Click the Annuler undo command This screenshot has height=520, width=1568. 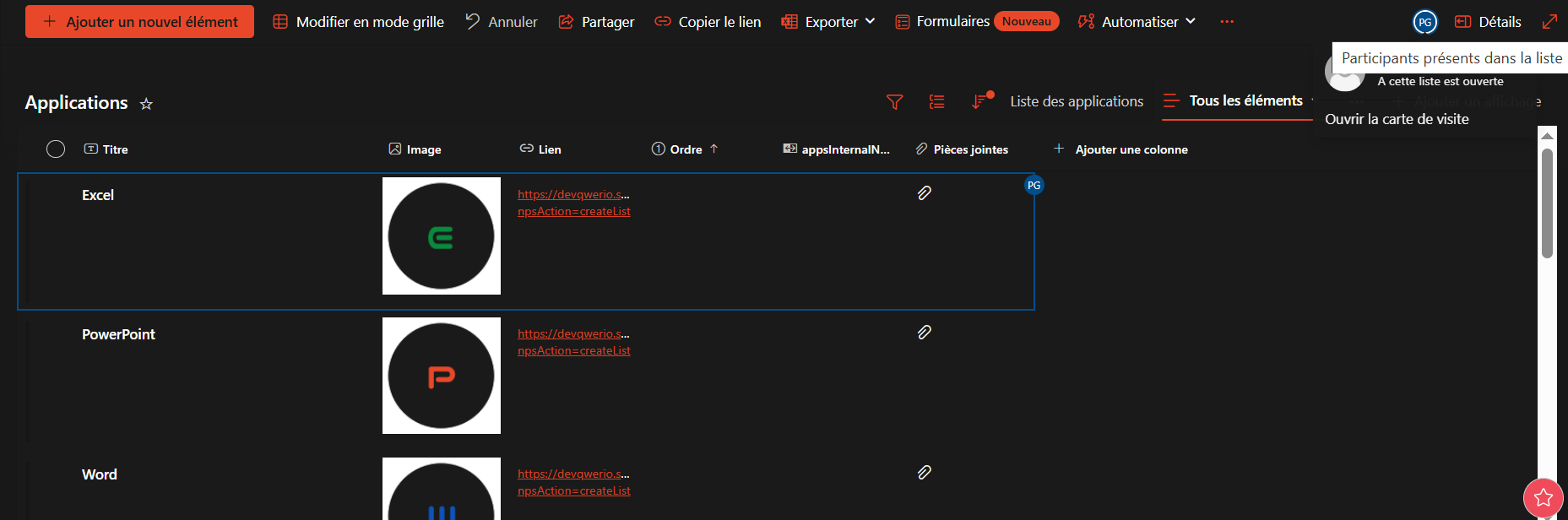pos(501,22)
